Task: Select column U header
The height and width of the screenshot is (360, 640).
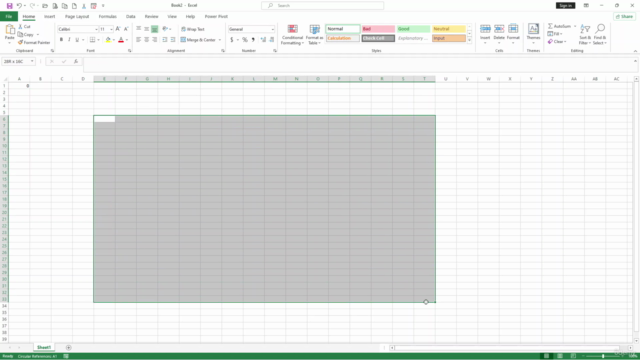Action: tap(446, 79)
